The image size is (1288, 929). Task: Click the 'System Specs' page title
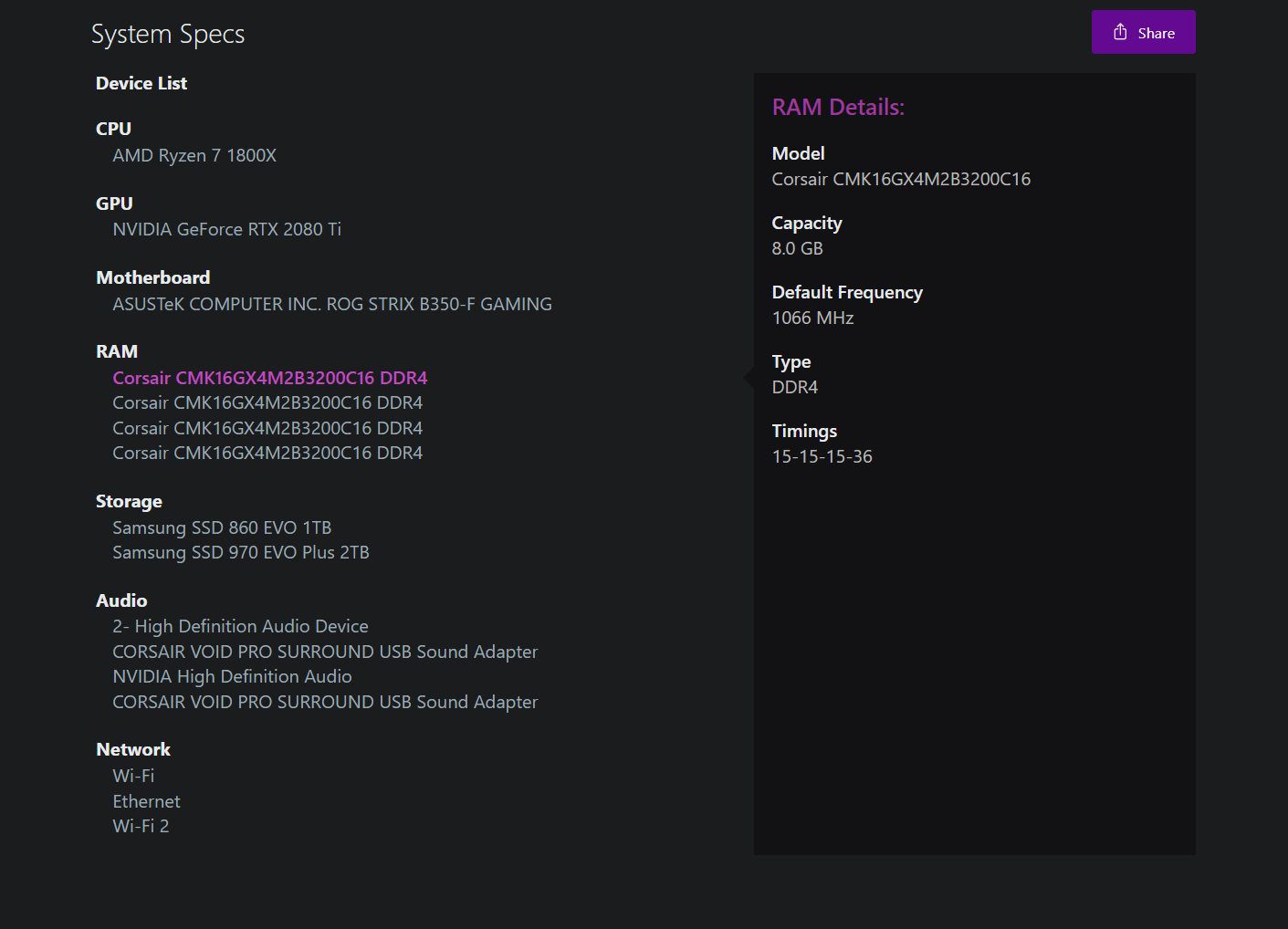click(168, 35)
